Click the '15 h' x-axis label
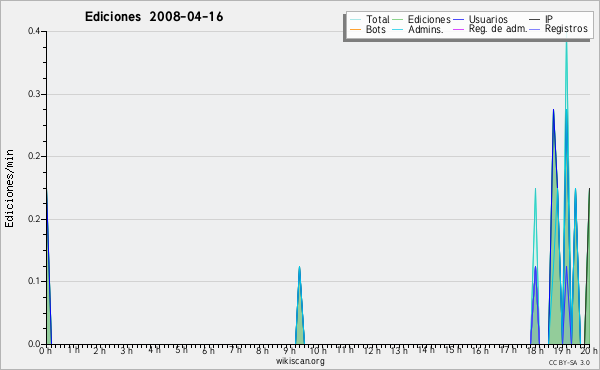Image resolution: width=600 pixels, height=370 pixels. point(453,350)
